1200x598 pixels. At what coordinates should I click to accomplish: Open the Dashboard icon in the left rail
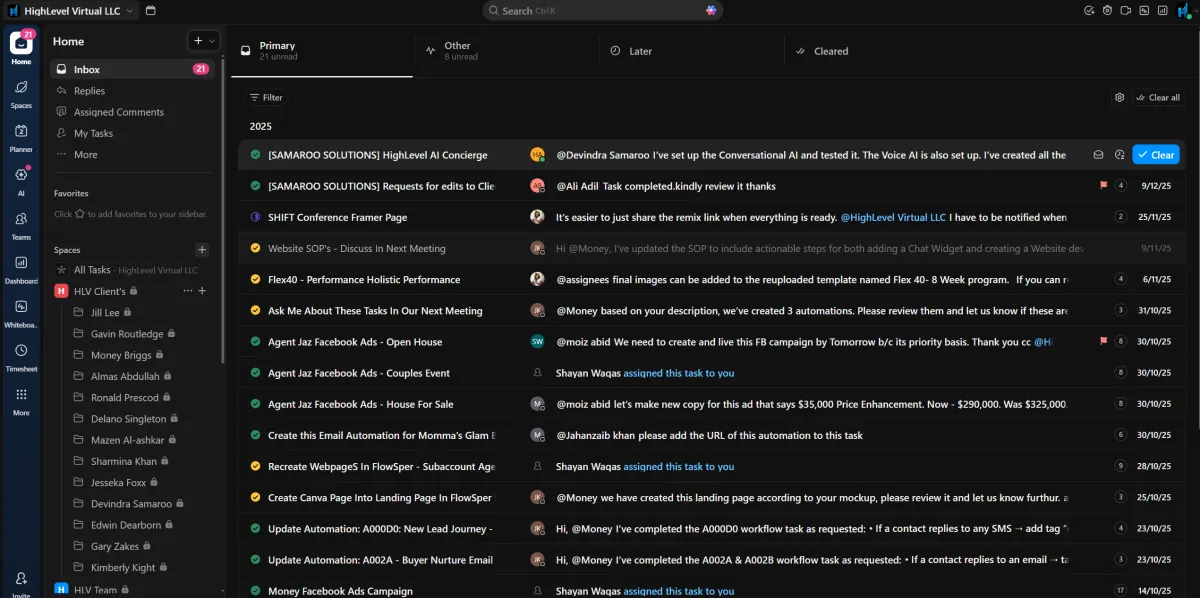point(21,262)
